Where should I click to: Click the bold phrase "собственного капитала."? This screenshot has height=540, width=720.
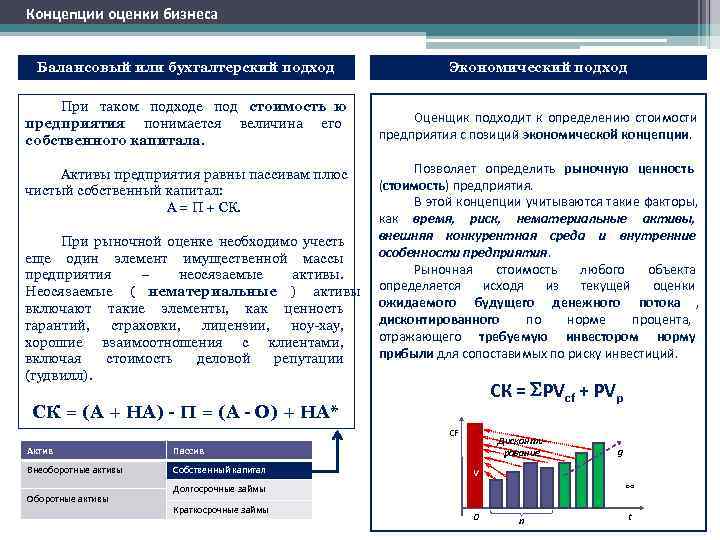pyautogui.click(x=115, y=141)
